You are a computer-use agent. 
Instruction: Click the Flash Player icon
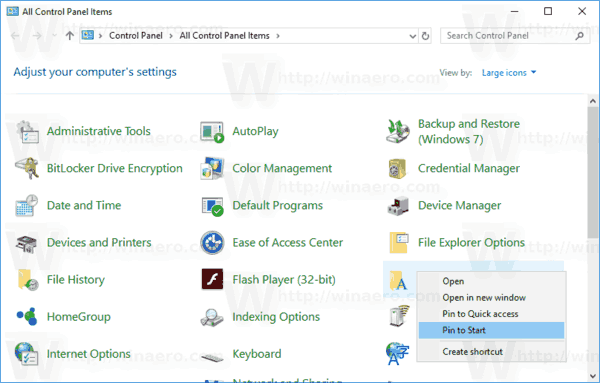(x=212, y=279)
